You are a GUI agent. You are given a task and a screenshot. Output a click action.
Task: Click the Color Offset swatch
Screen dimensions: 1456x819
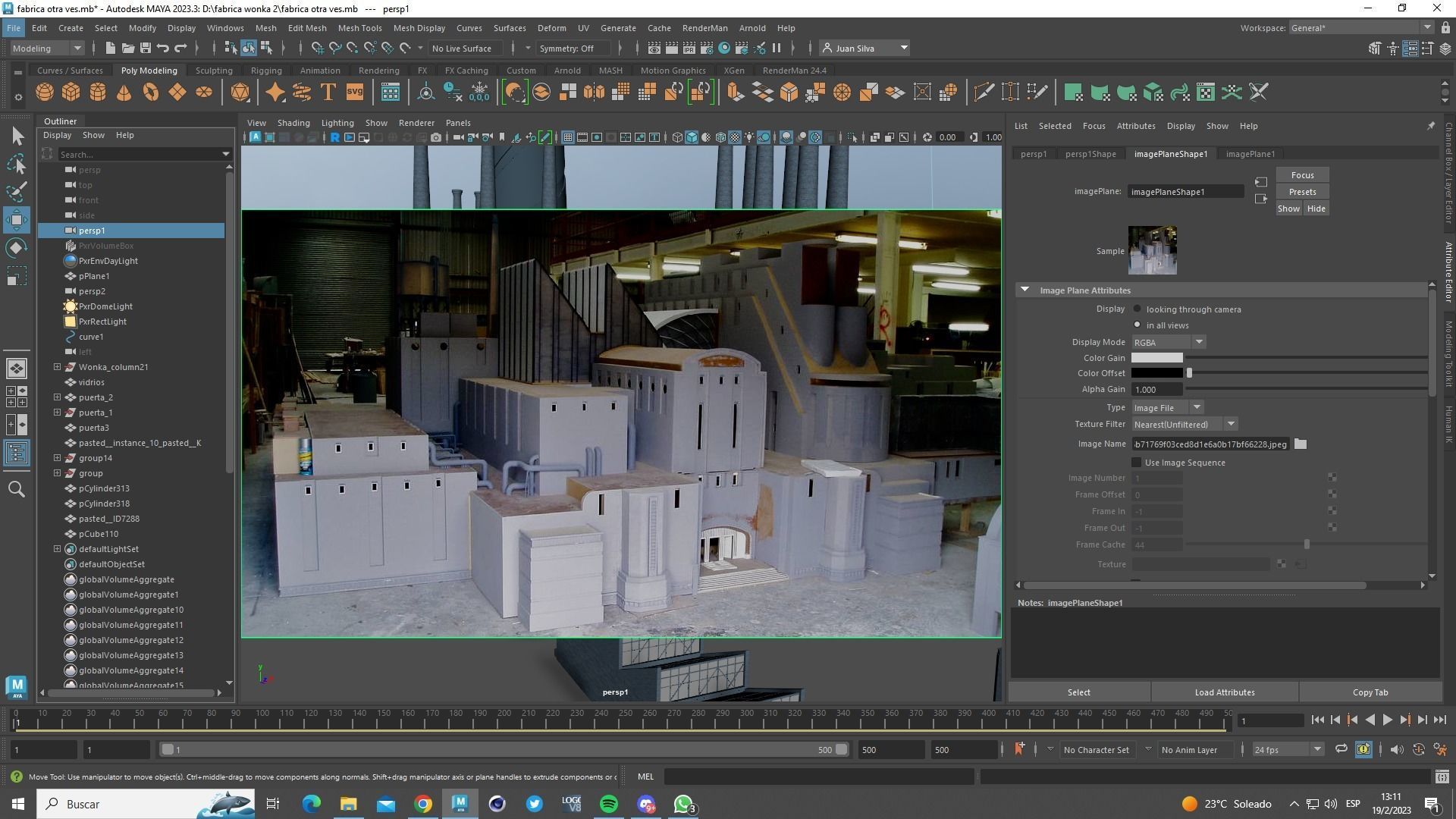pyautogui.click(x=1156, y=373)
